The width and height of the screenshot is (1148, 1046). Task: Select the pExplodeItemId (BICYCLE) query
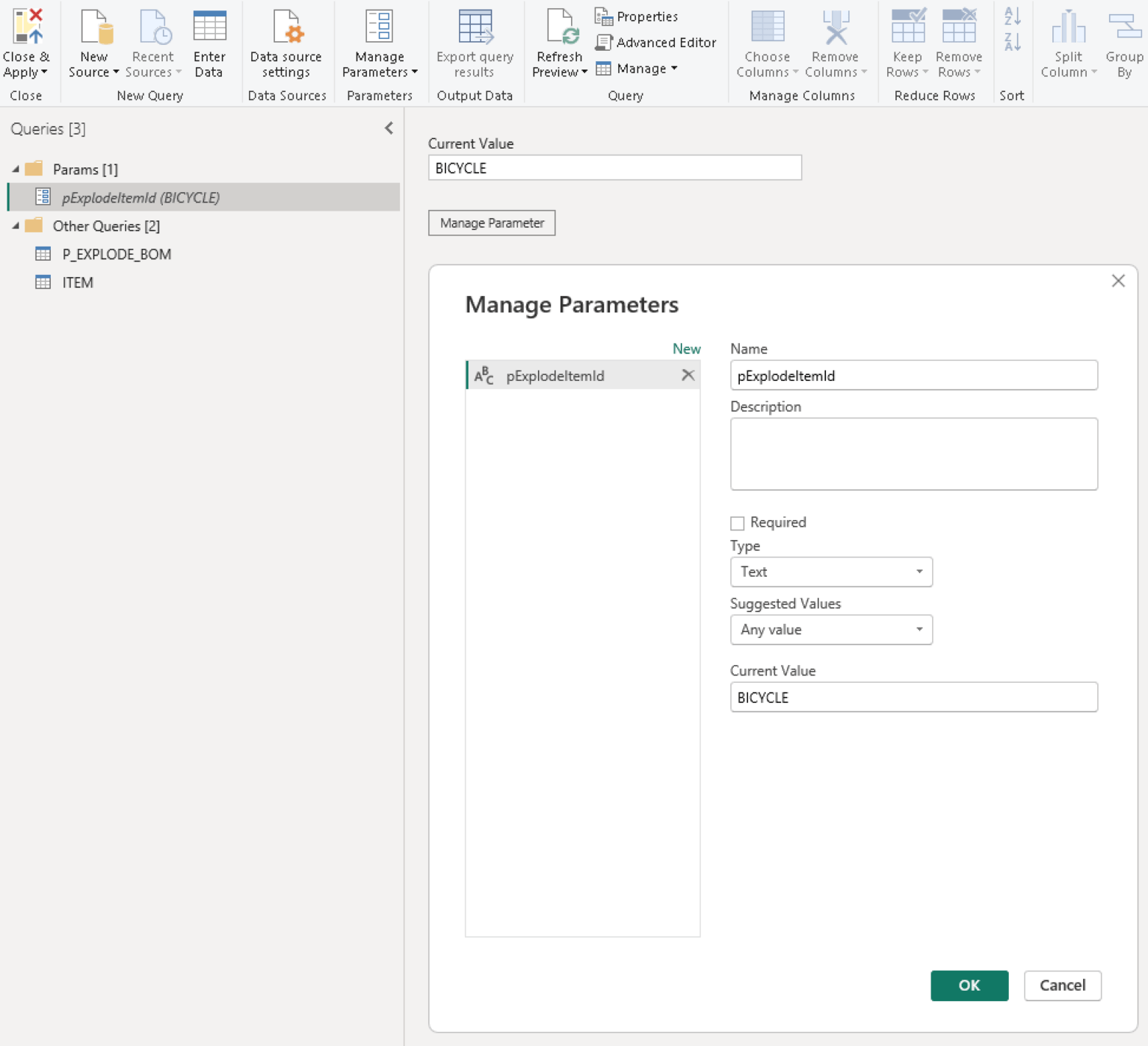tap(203, 197)
